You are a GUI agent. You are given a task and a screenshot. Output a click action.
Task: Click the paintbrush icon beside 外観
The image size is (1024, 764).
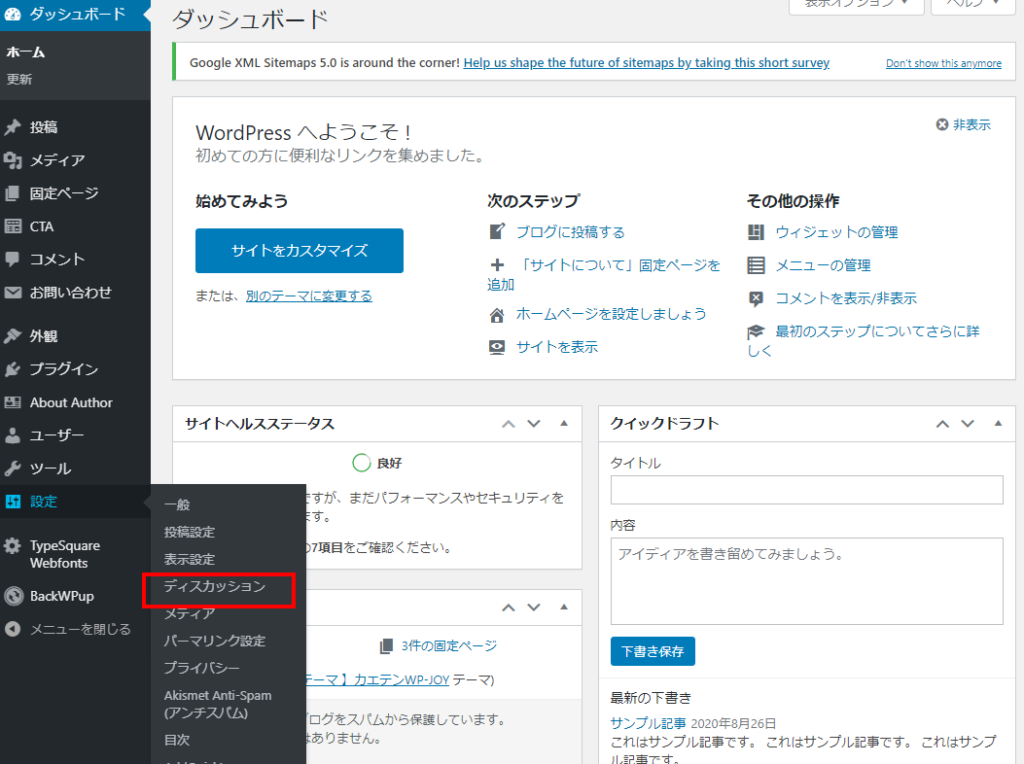click(12, 336)
